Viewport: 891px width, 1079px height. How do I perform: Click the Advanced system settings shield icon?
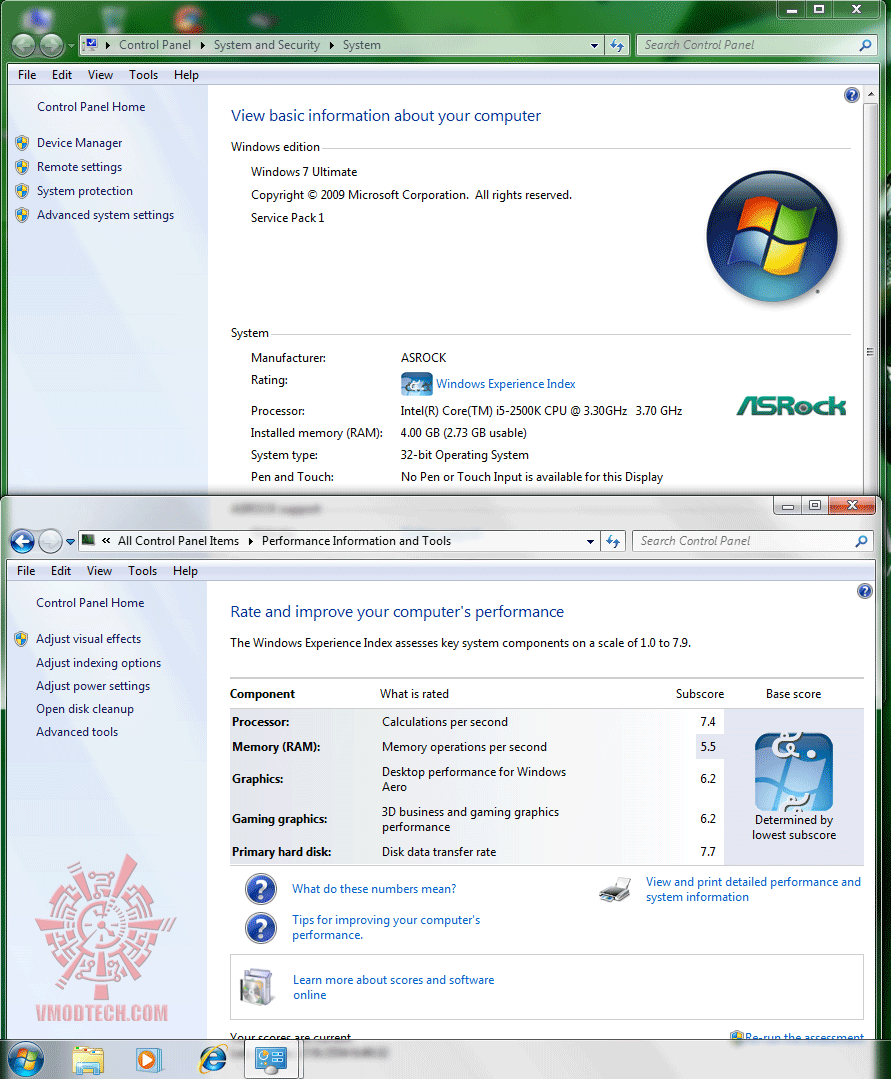click(x=22, y=215)
